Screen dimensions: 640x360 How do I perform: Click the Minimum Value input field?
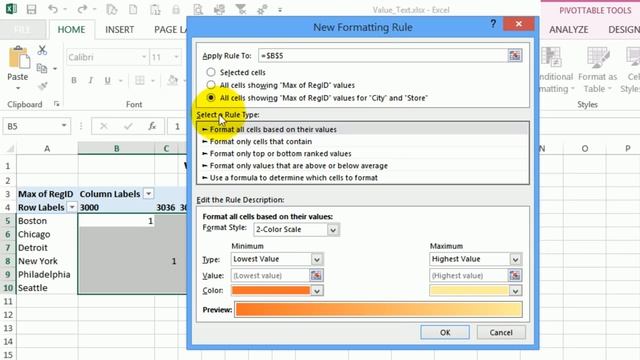(x=270, y=276)
